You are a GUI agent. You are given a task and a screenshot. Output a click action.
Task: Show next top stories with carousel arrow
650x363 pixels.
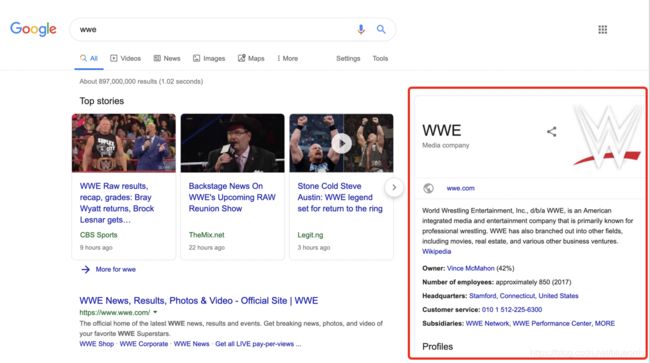394,188
